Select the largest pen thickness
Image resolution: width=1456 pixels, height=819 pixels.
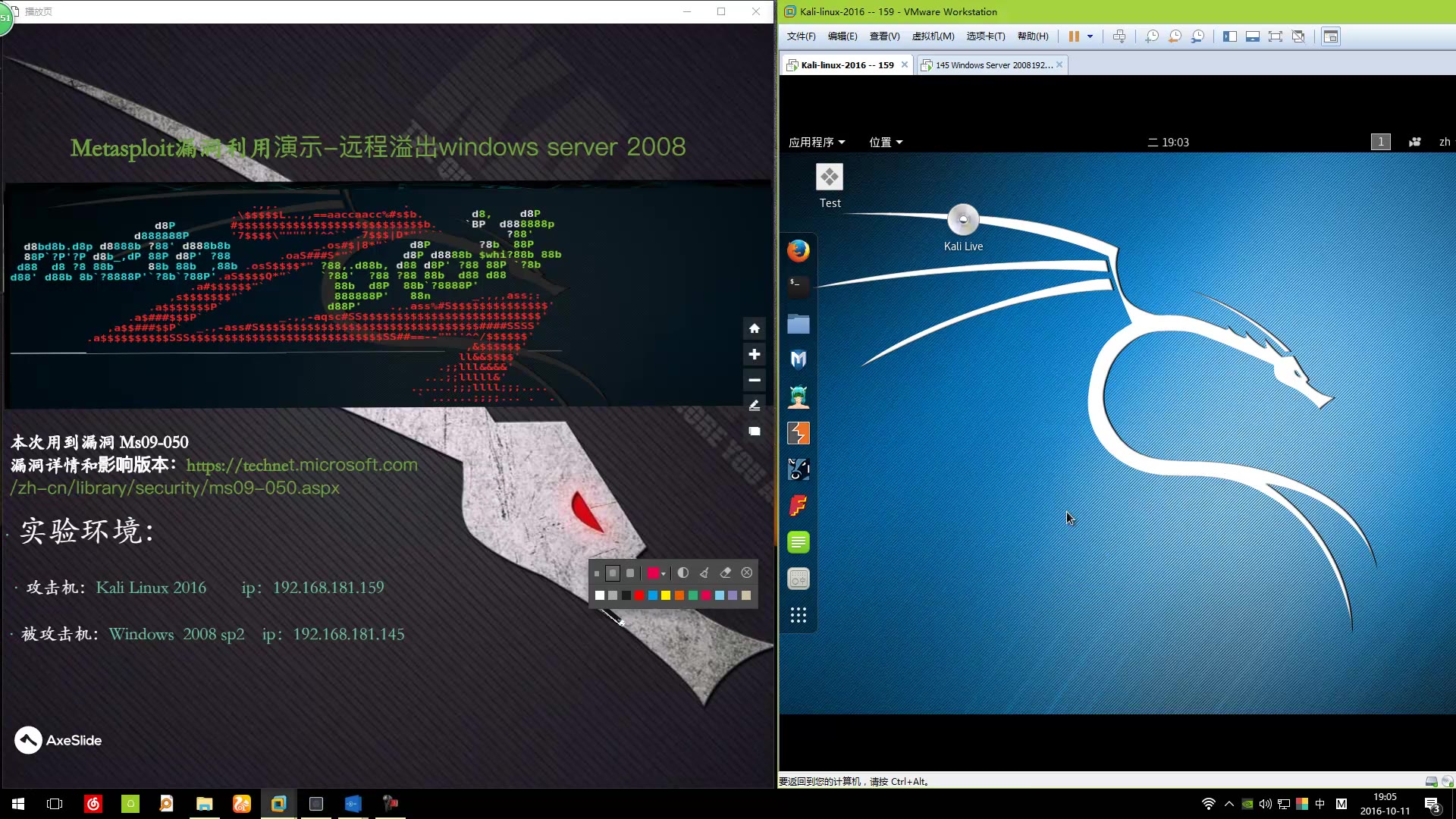tap(629, 573)
